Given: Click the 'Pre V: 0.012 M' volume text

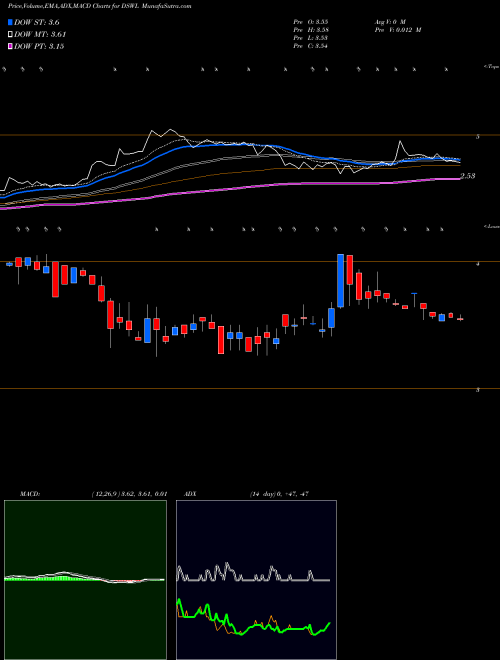Looking at the screenshot, I should point(397,30).
